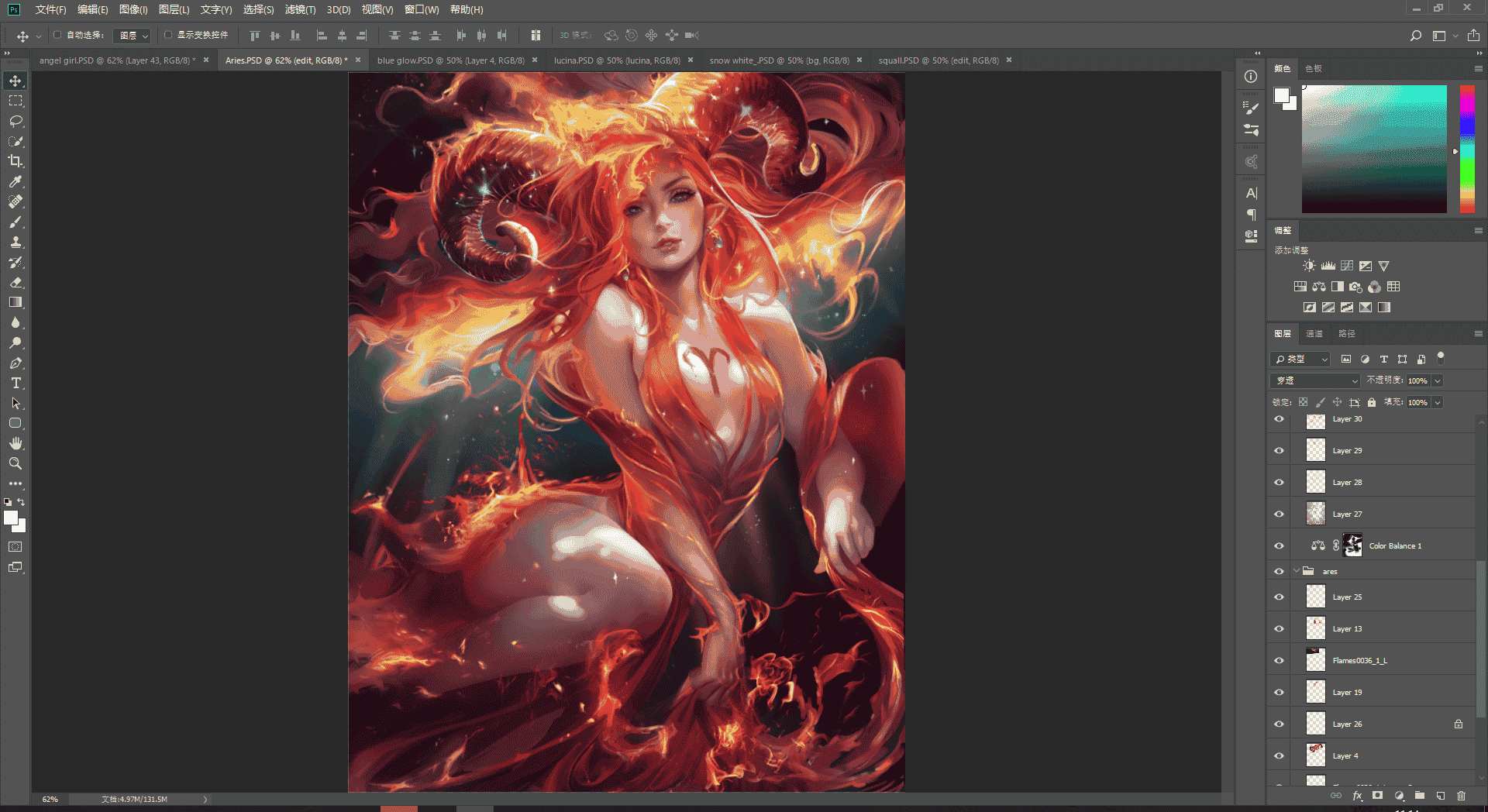Add a layer mask button
Screen dimensions: 1488x812
point(1377,795)
